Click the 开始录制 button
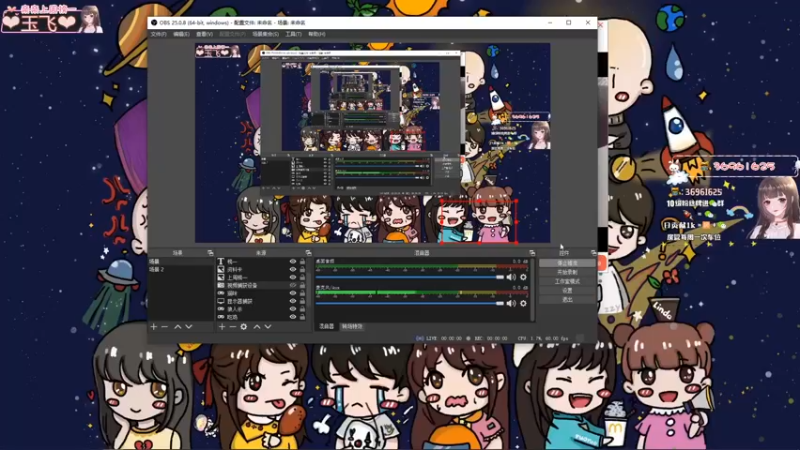Screen dimensions: 800x450 point(567,272)
